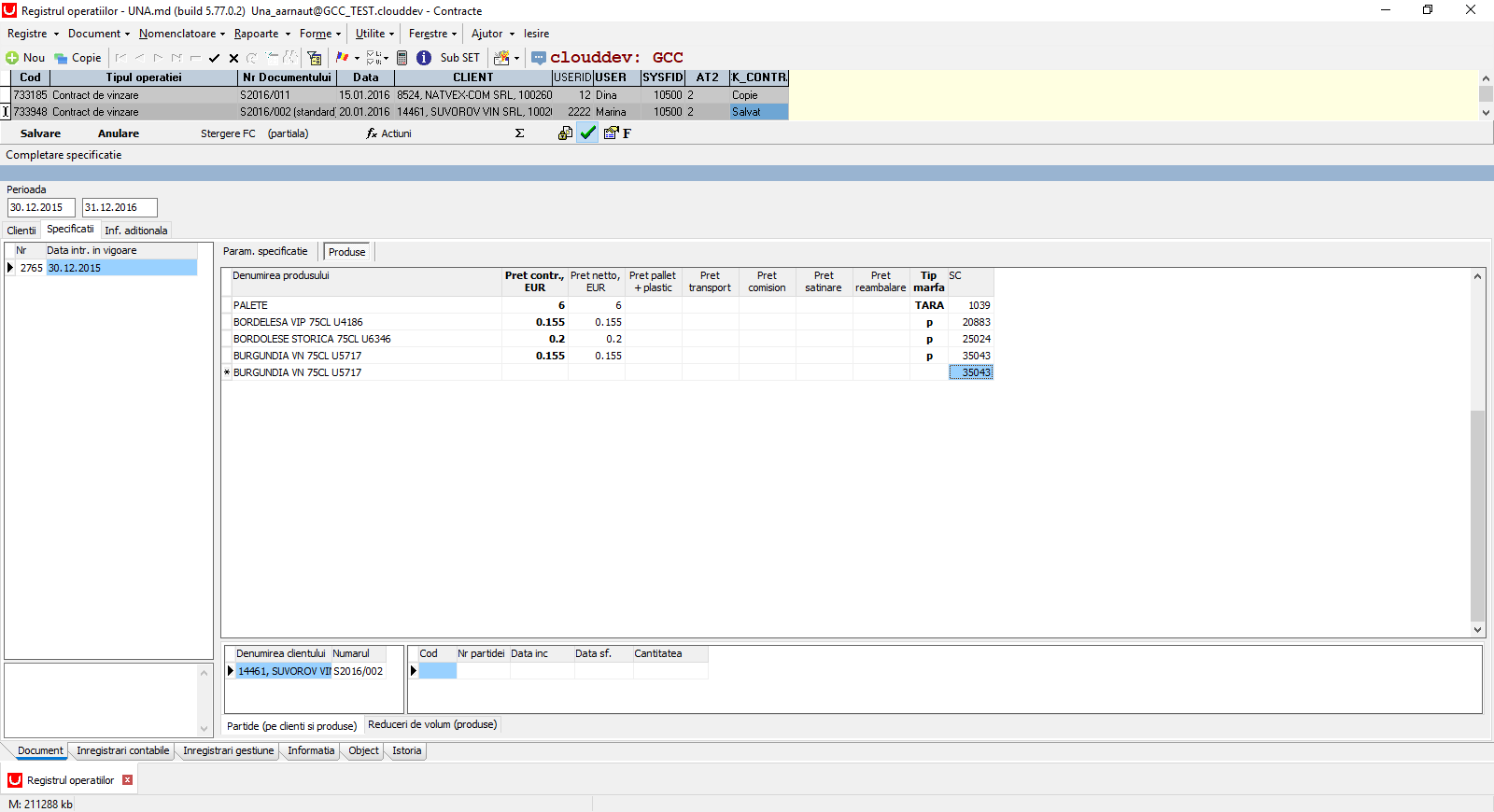Click the flag language icon
The image size is (1494, 812).
point(343,58)
